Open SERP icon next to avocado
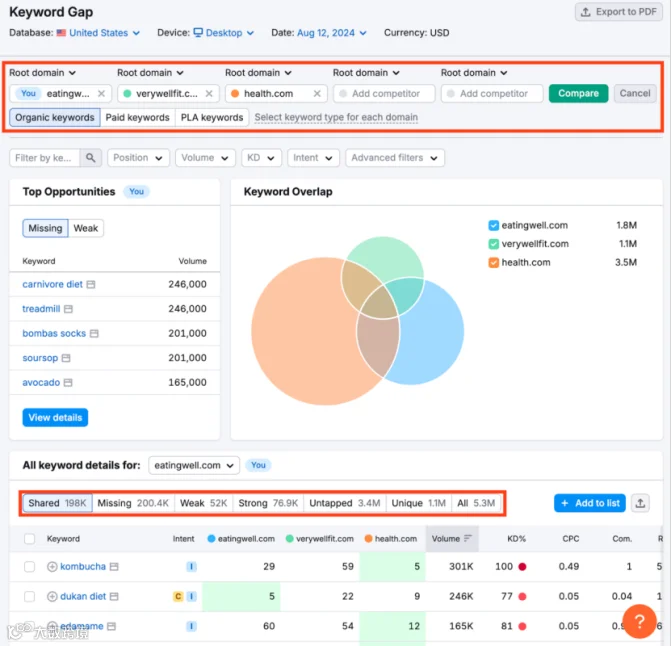Viewport: 671px width, 646px height. [x=68, y=382]
